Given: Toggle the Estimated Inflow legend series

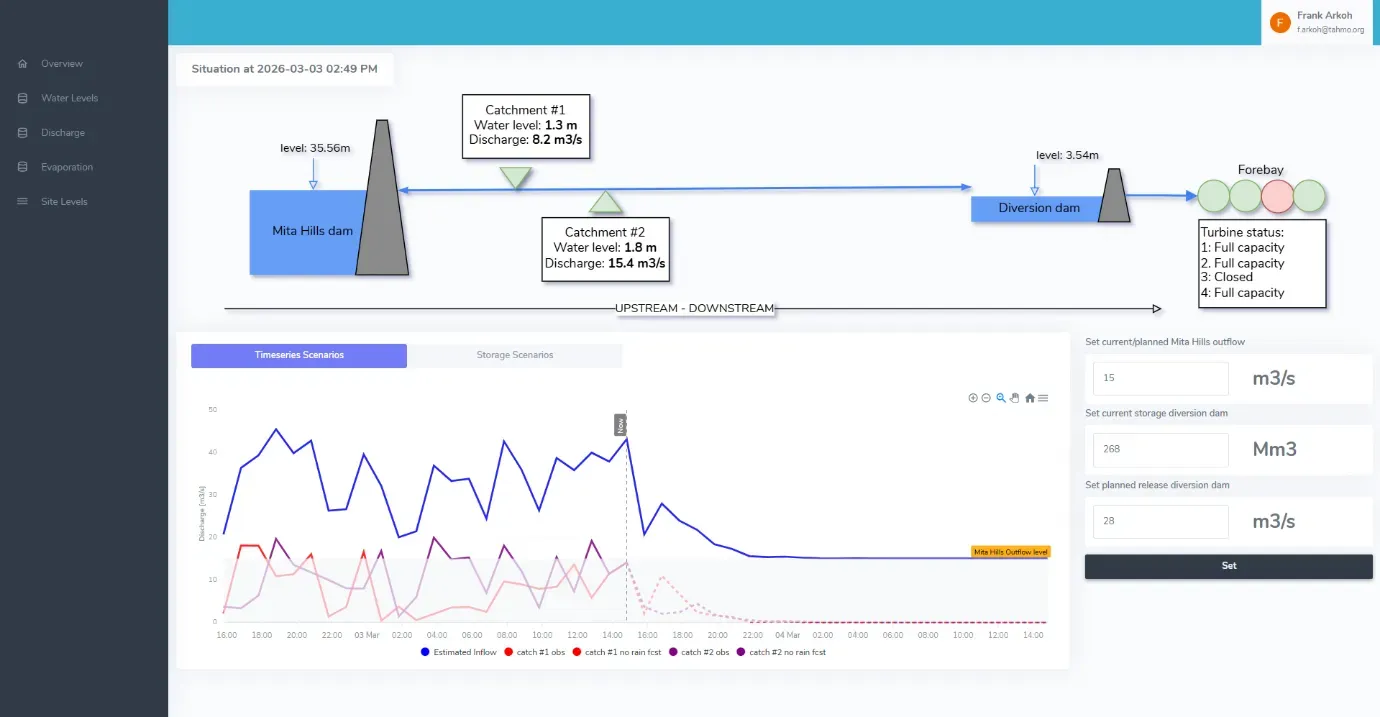Looking at the screenshot, I should 459,652.
